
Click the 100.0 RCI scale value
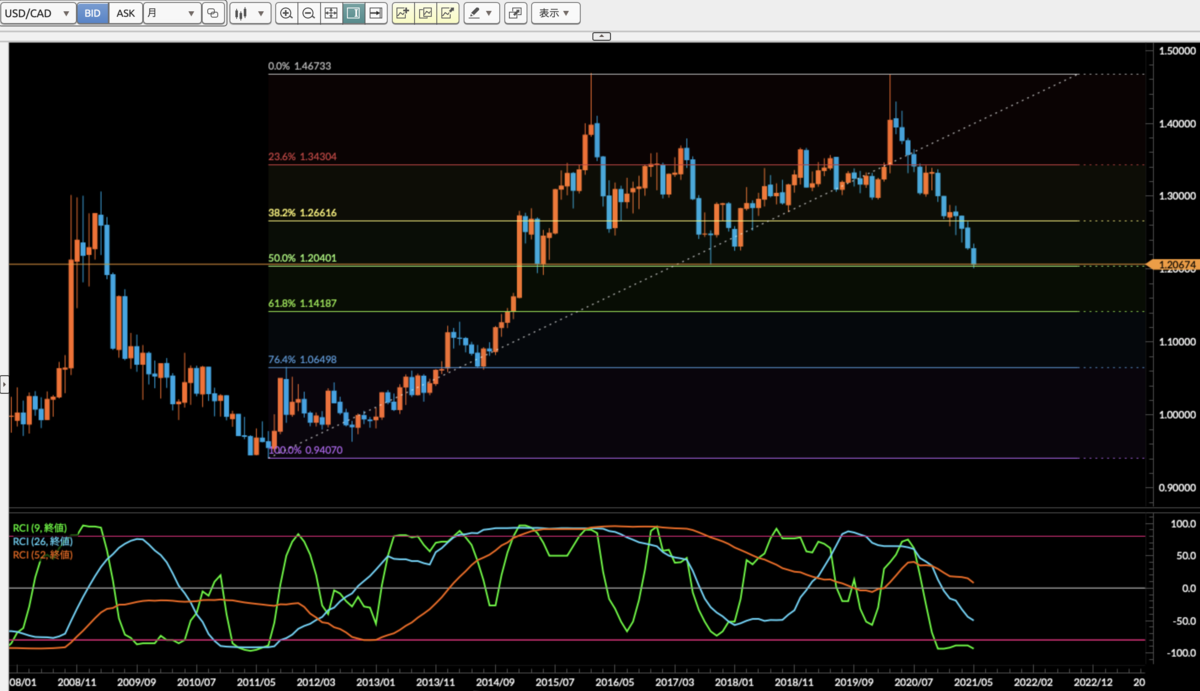click(1184, 524)
